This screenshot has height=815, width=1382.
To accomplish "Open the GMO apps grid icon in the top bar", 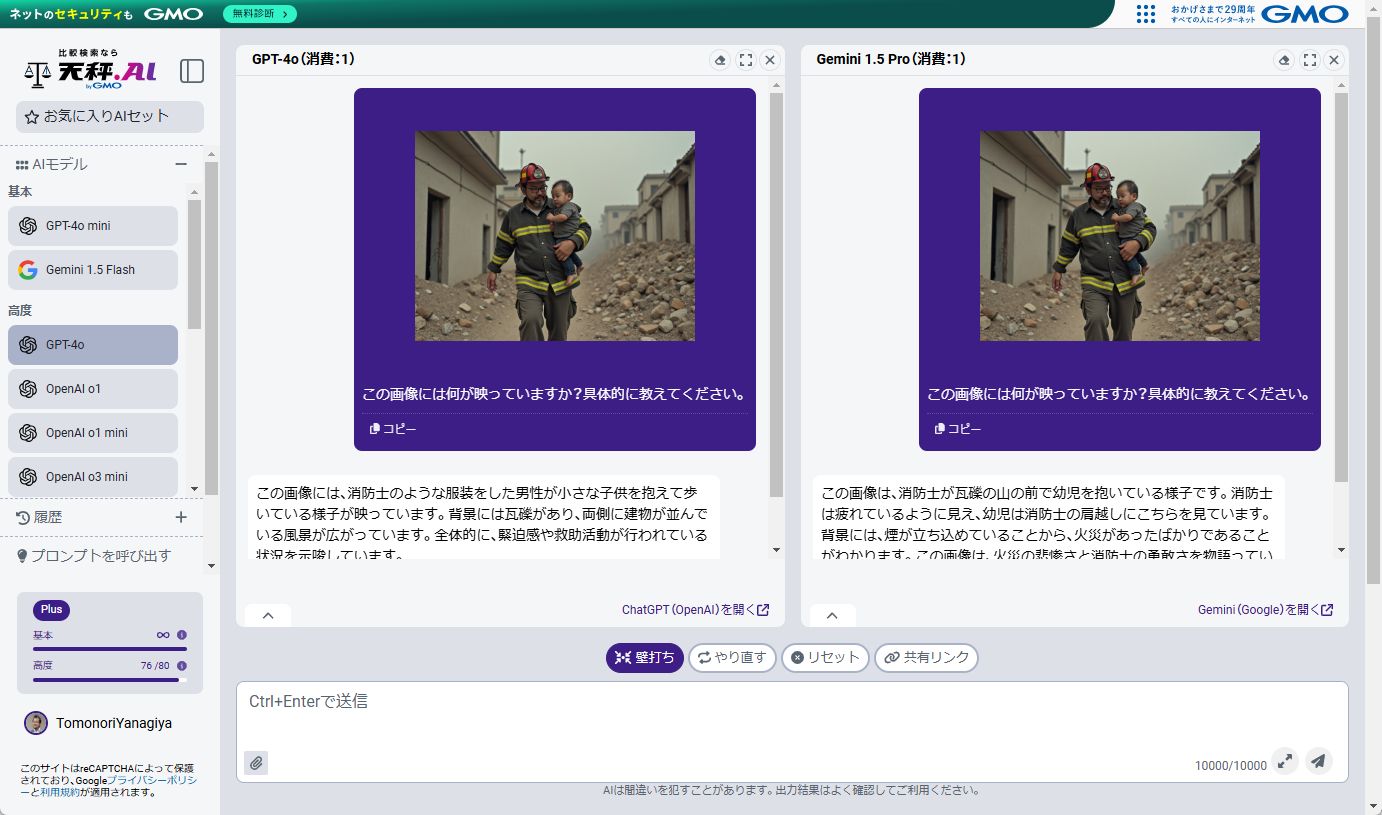I will [1144, 14].
